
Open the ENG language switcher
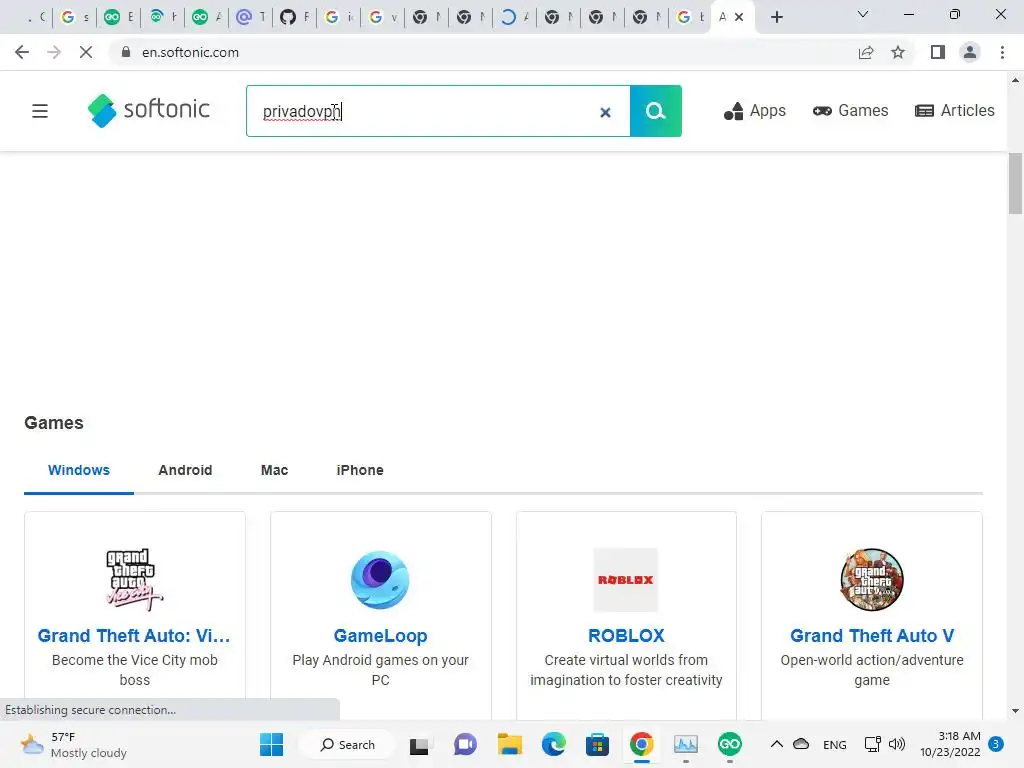[835, 744]
